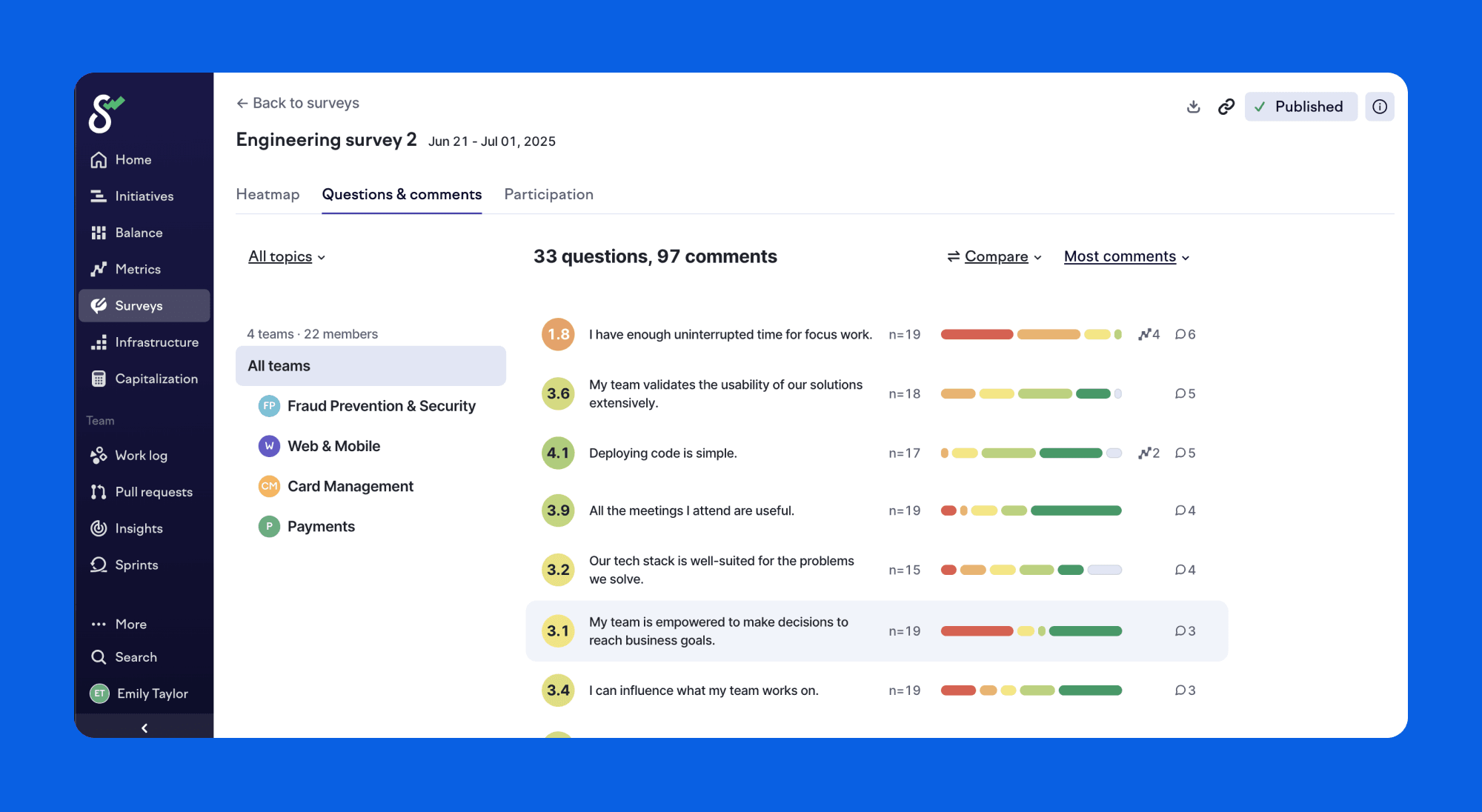
Task: Switch to the Heatmap tab
Action: coord(268,194)
